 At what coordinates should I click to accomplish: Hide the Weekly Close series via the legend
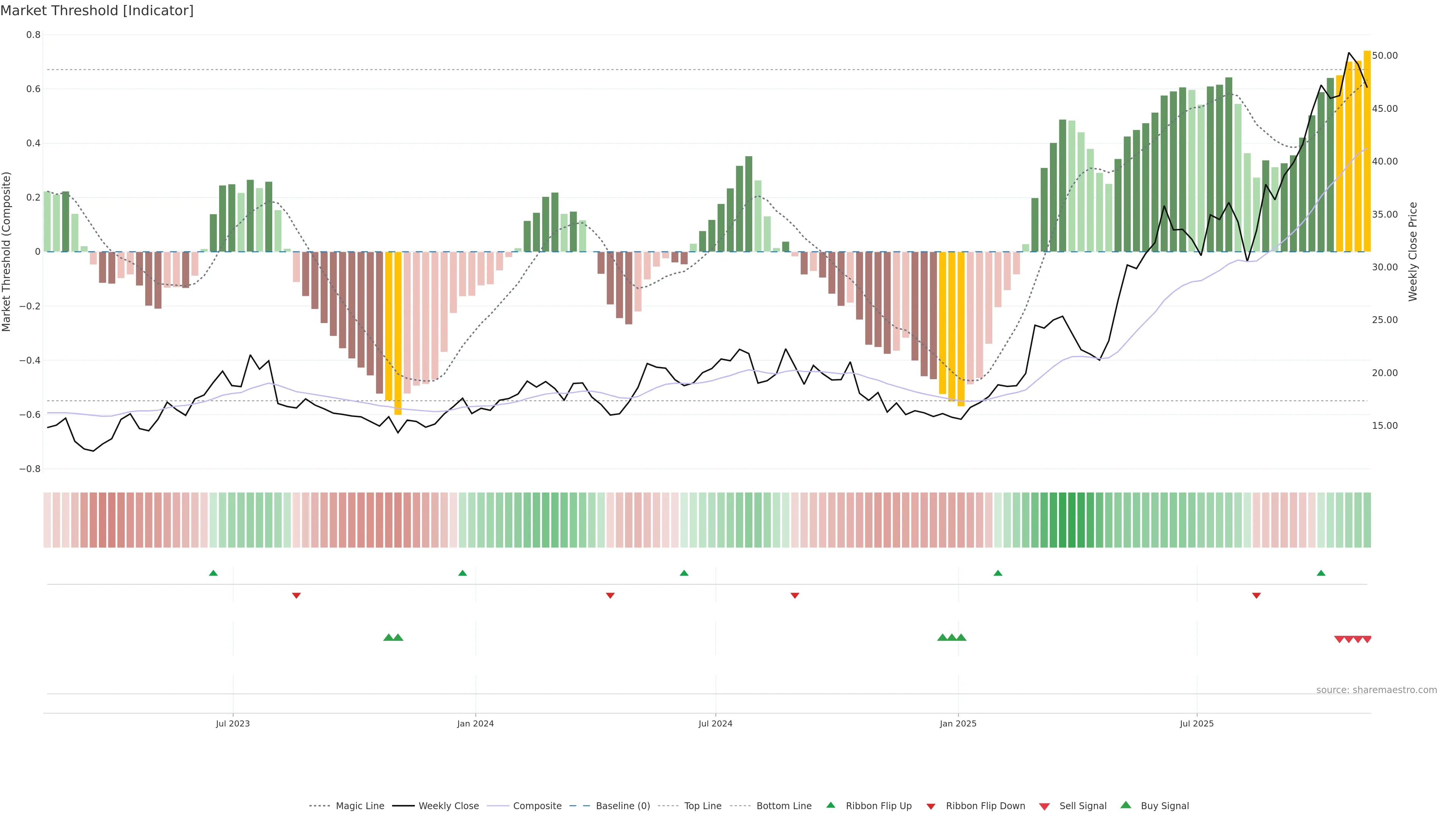click(448, 806)
